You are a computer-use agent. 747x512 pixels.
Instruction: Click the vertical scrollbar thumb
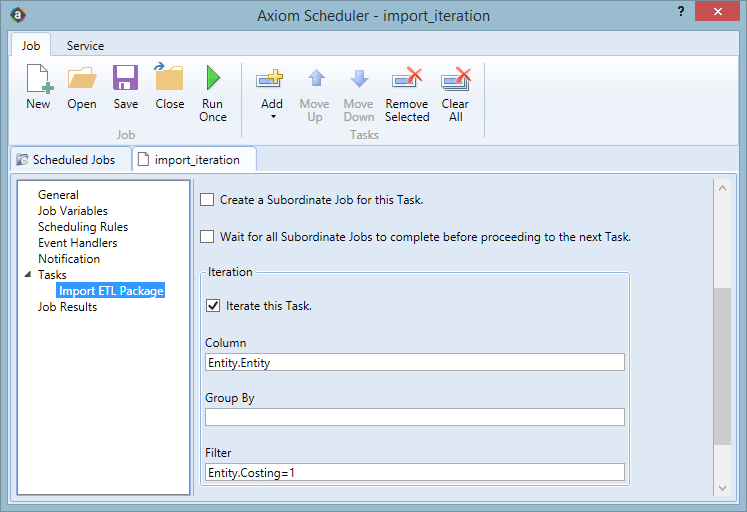coord(722,366)
